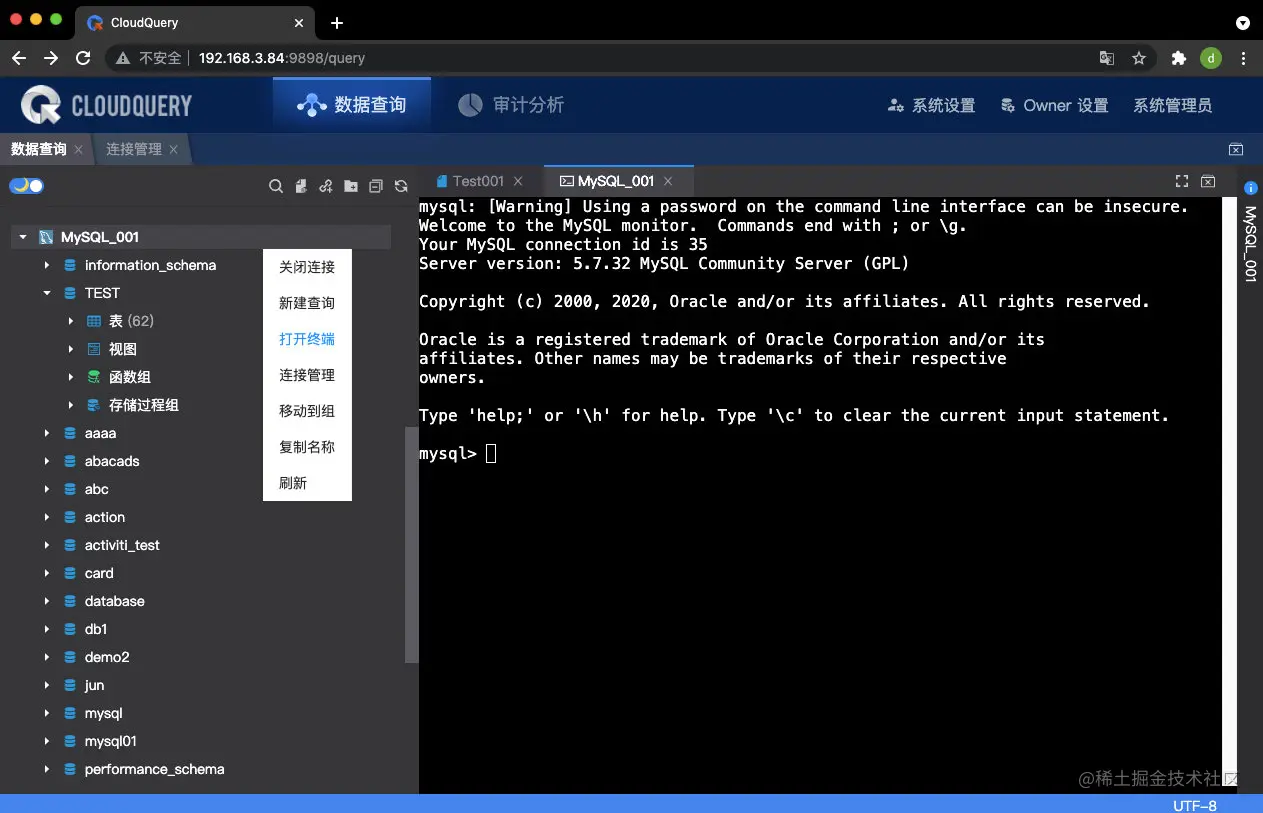Viewport: 1263px width, 813px height.
Task: Click the collapse all icon in tree toolbar
Action: [x=376, y=186]
